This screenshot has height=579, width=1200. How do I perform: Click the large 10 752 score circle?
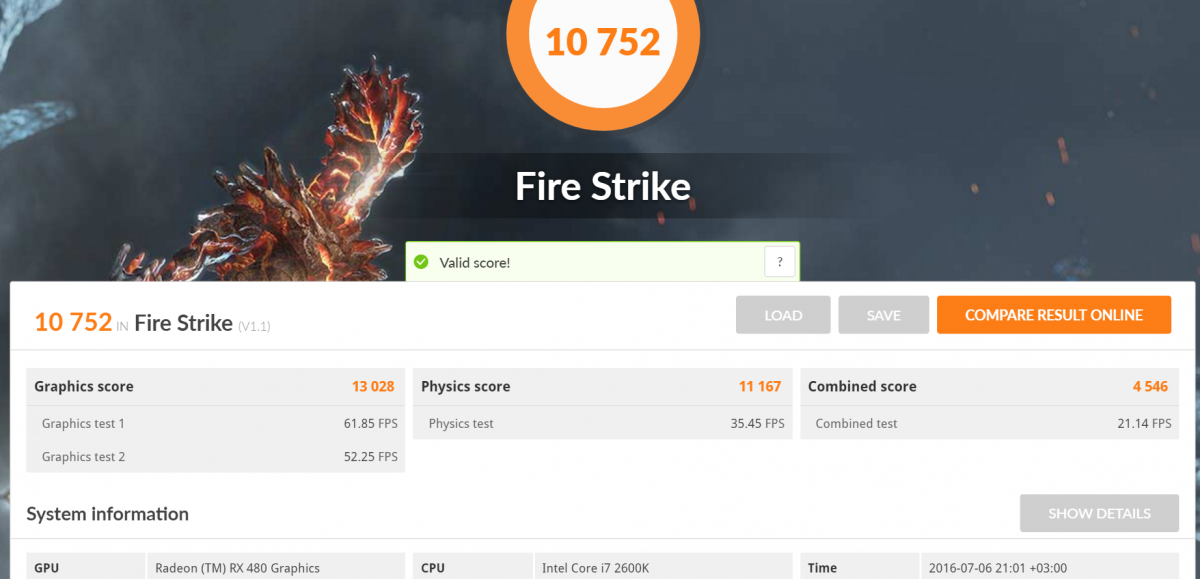(x=603, y=42)
